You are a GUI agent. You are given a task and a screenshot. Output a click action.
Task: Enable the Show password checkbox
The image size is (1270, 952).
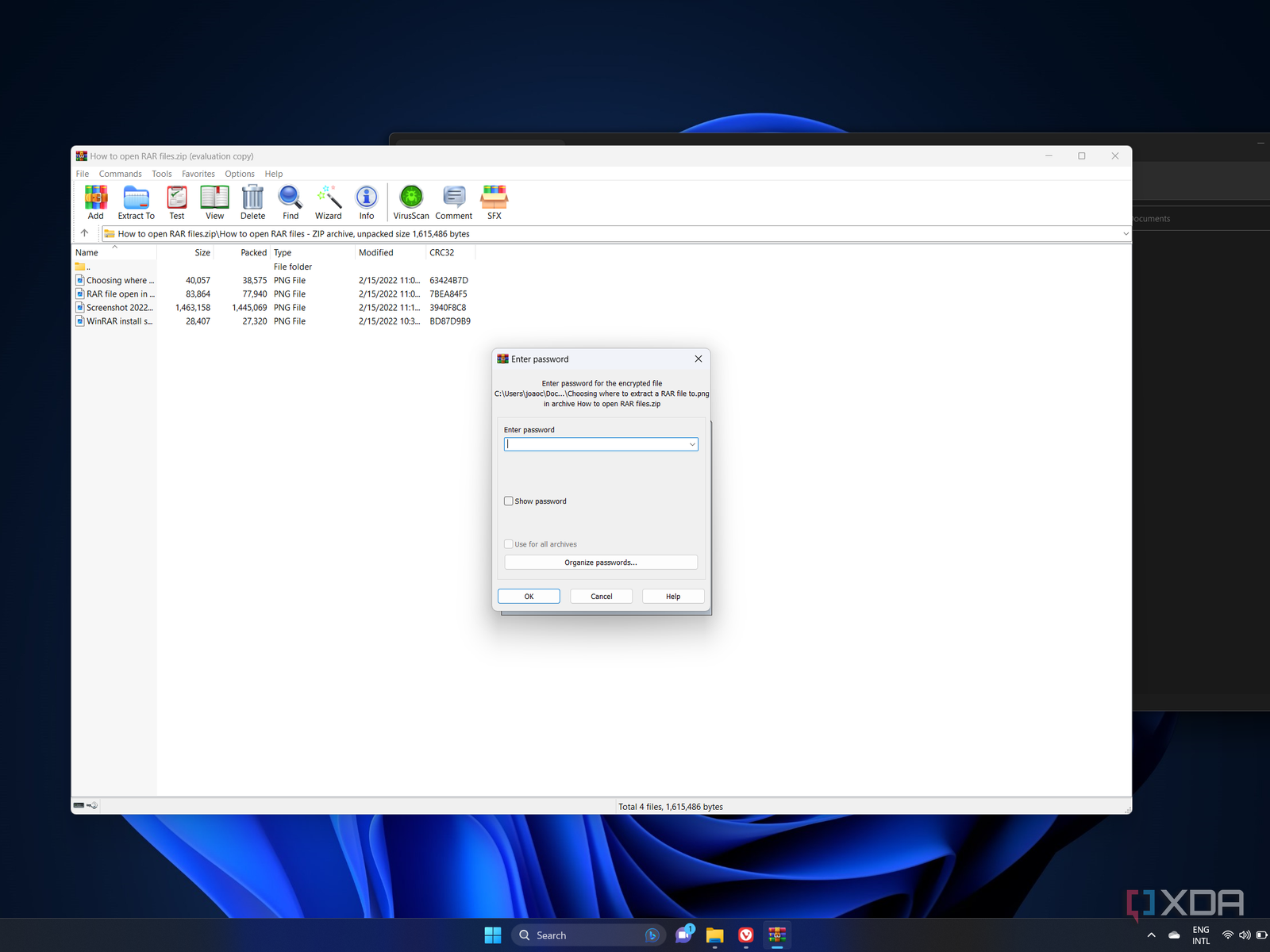coord(509,501)
